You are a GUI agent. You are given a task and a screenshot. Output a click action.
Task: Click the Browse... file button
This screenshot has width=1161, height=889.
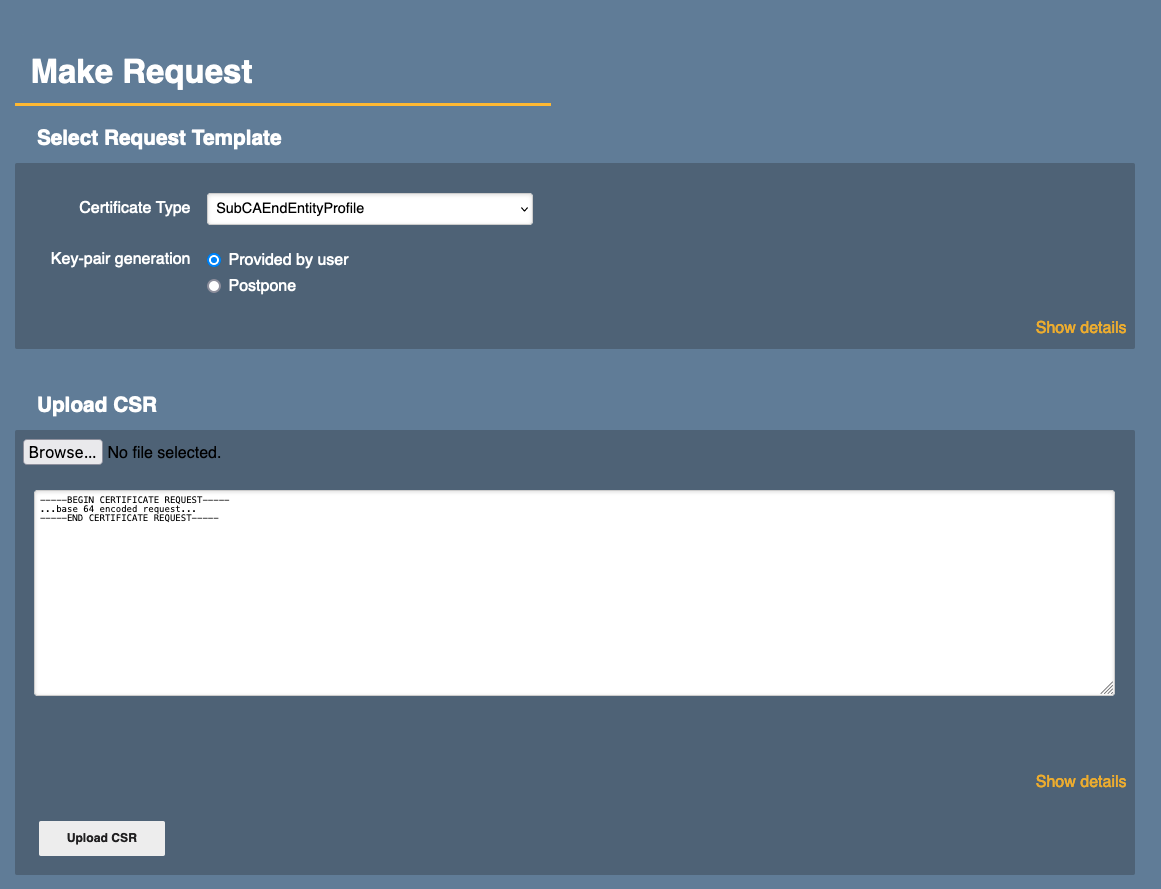[62, 453]
